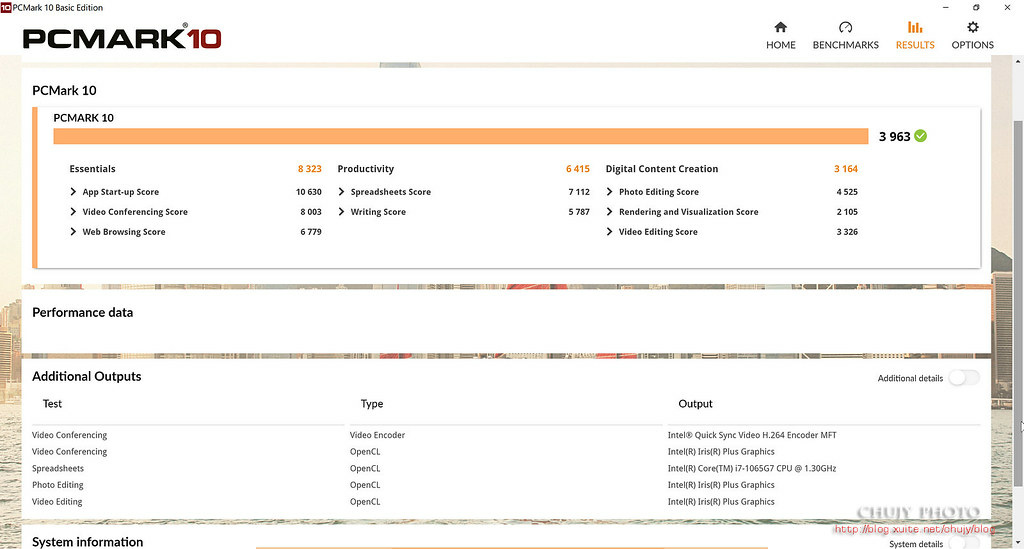The height and width of the screenshot is (549, 1024).
Task: Minimize the PCMark 10 window
Action: (946, 8)
